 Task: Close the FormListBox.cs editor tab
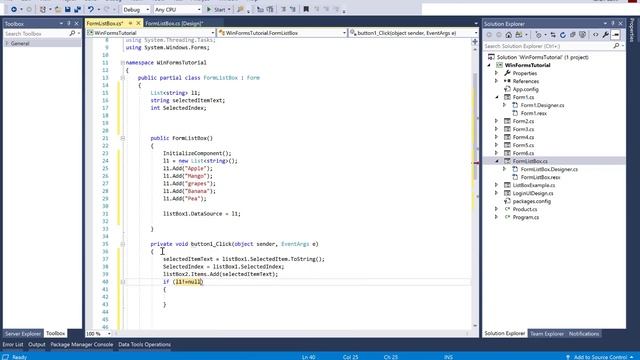[138, 23]
